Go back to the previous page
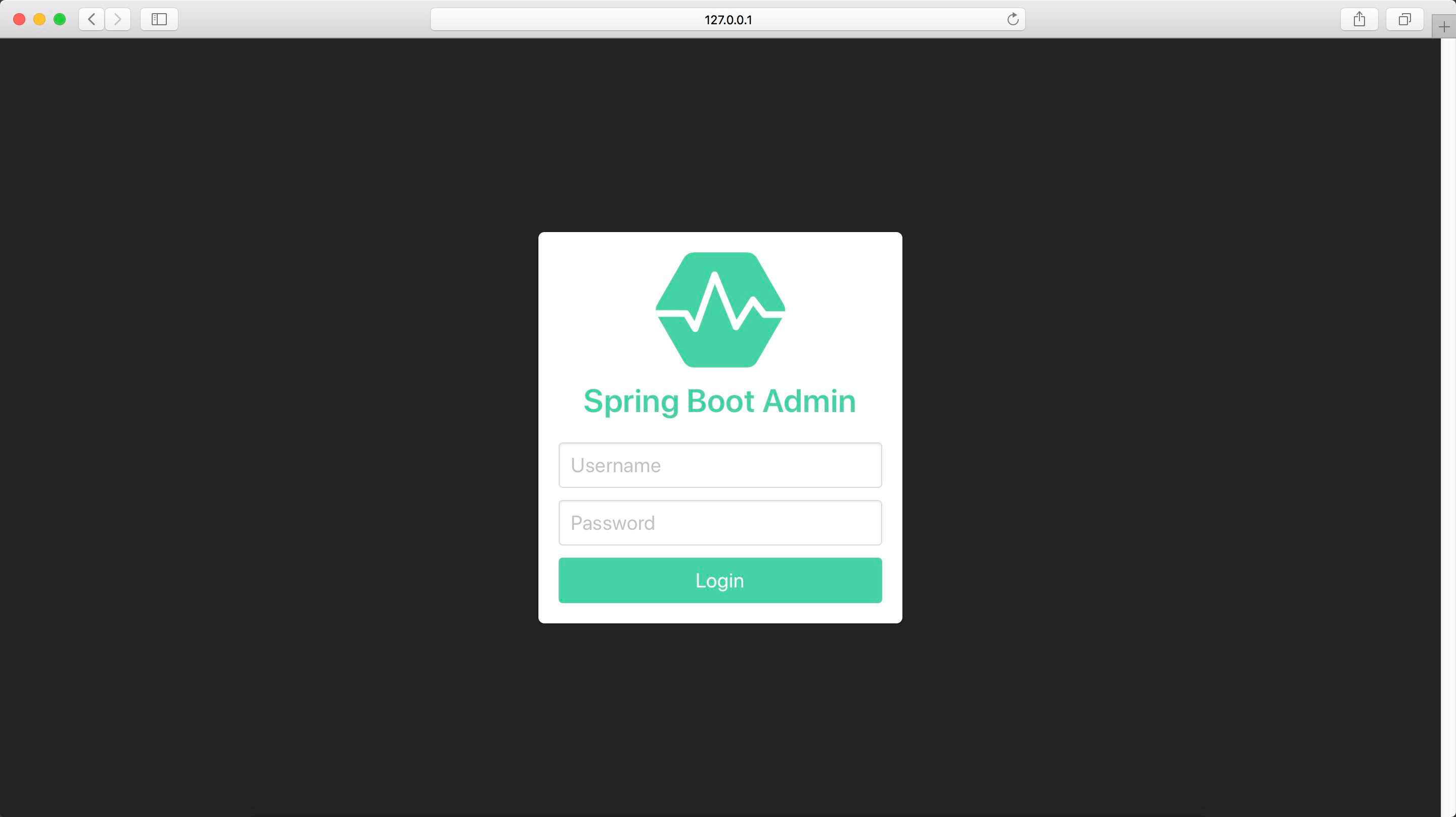This screenshot has width=1456, height=817. (x=92, y=19)
